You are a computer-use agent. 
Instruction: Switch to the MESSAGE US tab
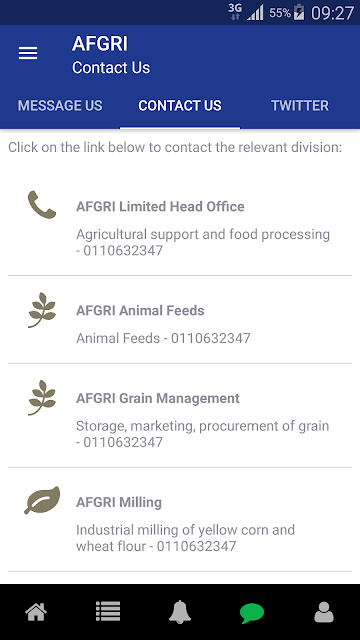[x=60, y=106]
